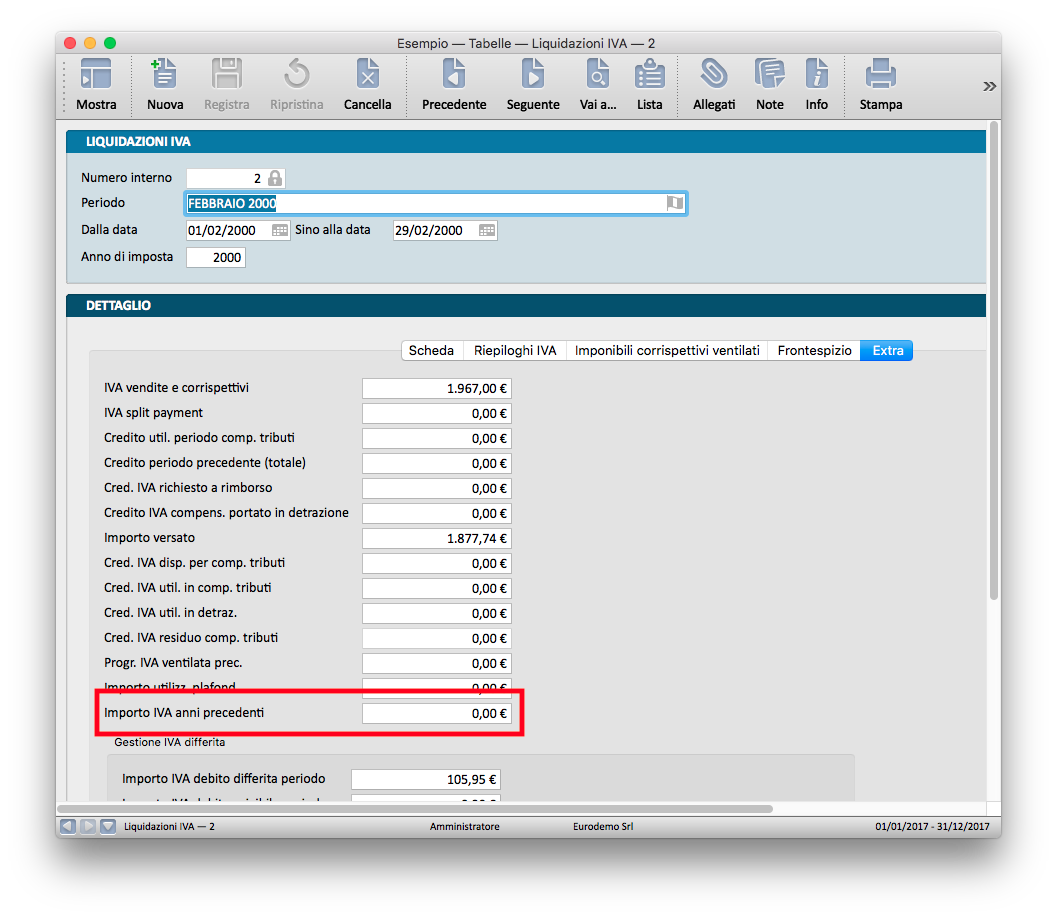Click the Mostra toolbar icon
The height and width of the screenshot is (918, 1057).
click(x=96, y=76)
